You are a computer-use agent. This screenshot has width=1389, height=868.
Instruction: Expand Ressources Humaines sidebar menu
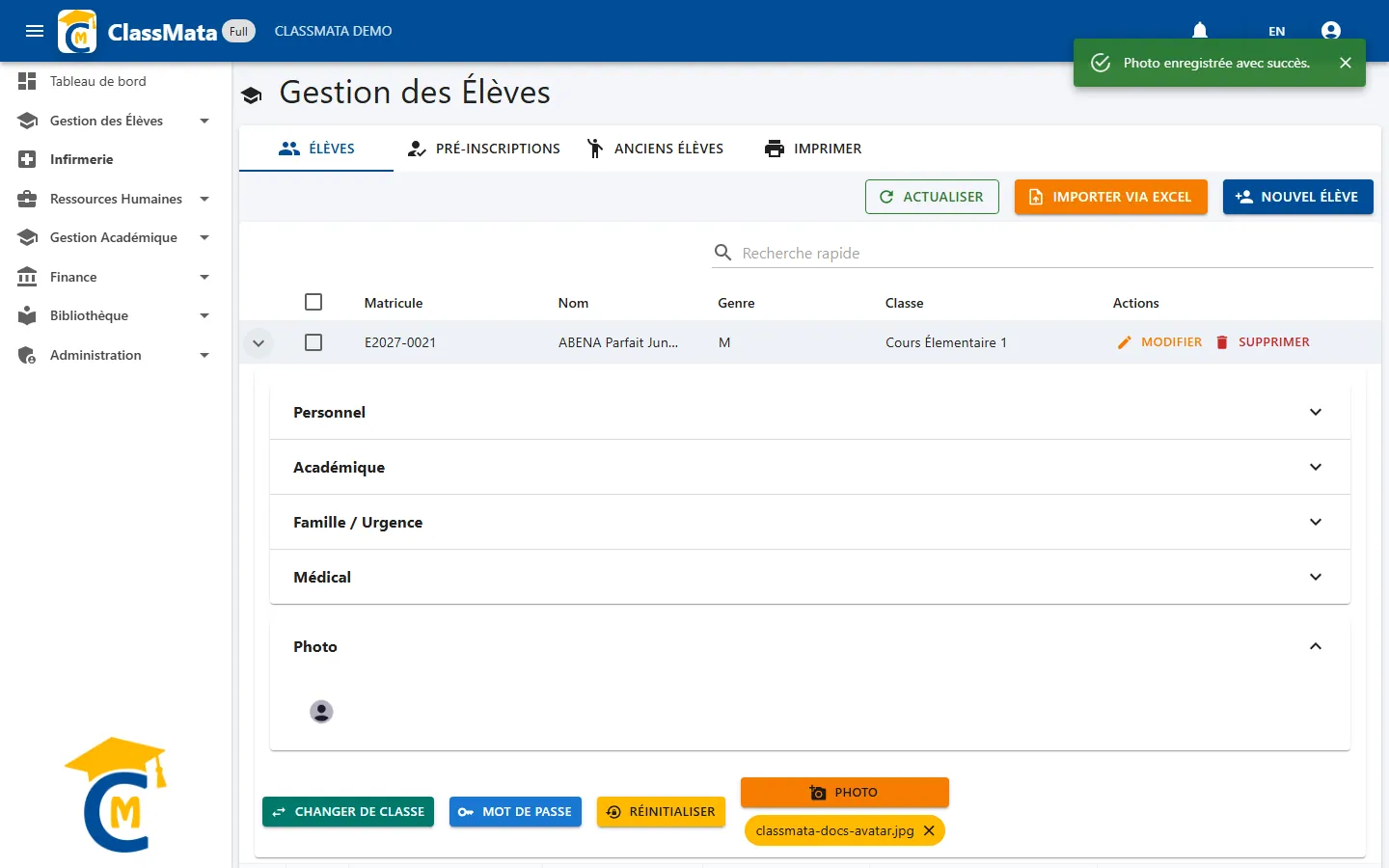pyautogui.click(x=116, y=199)
